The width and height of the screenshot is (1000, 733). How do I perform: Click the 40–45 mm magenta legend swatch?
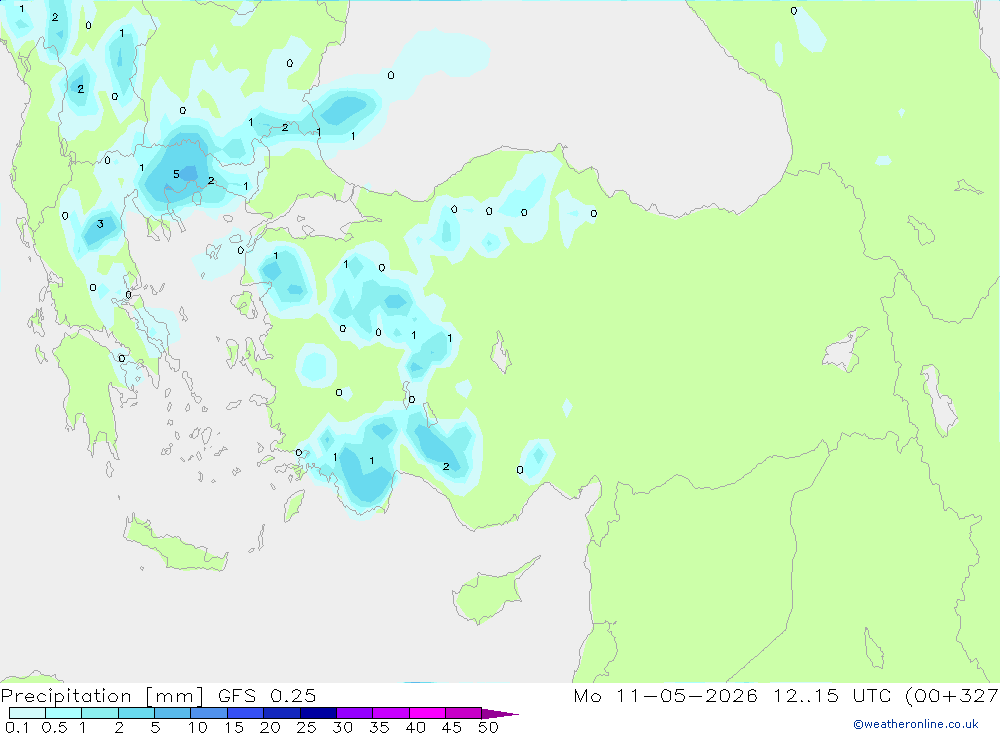coord(427,713)
